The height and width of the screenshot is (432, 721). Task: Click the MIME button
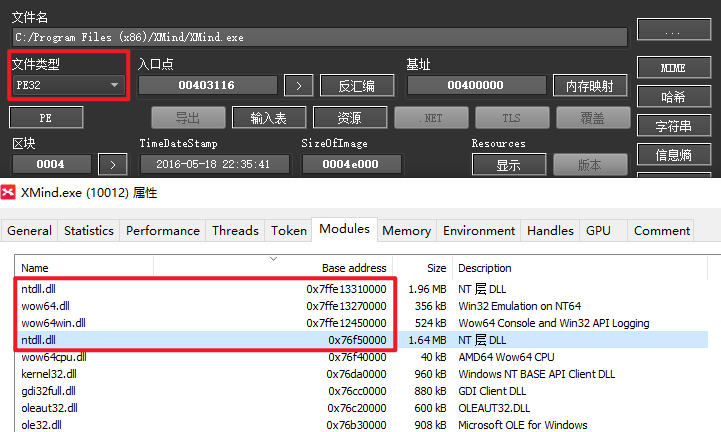click(x=674, y=68)
